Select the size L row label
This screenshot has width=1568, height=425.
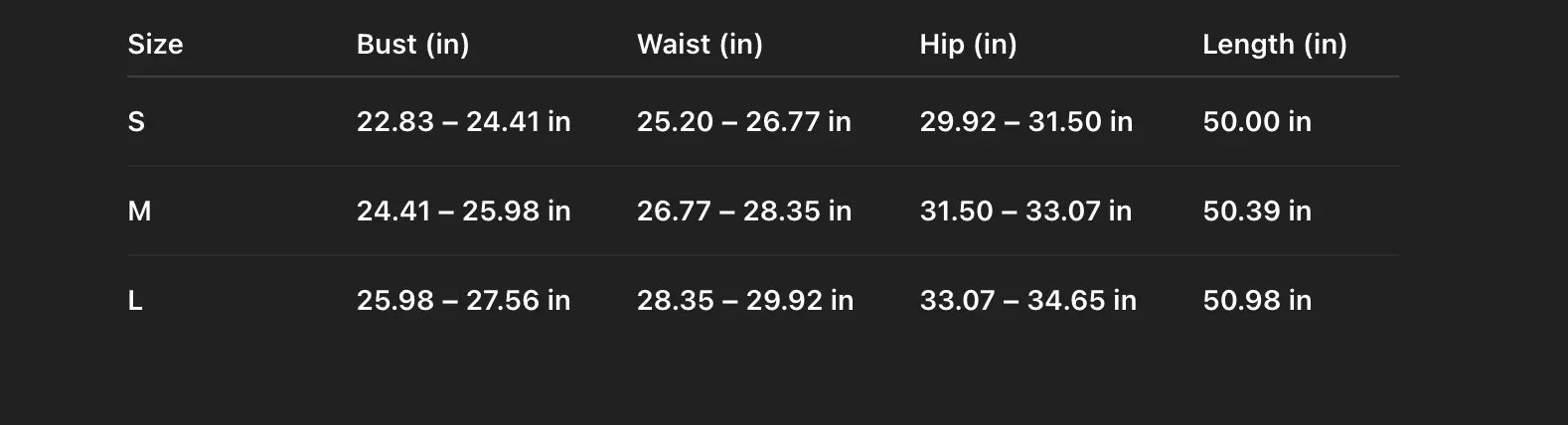(x=135, y=301)
